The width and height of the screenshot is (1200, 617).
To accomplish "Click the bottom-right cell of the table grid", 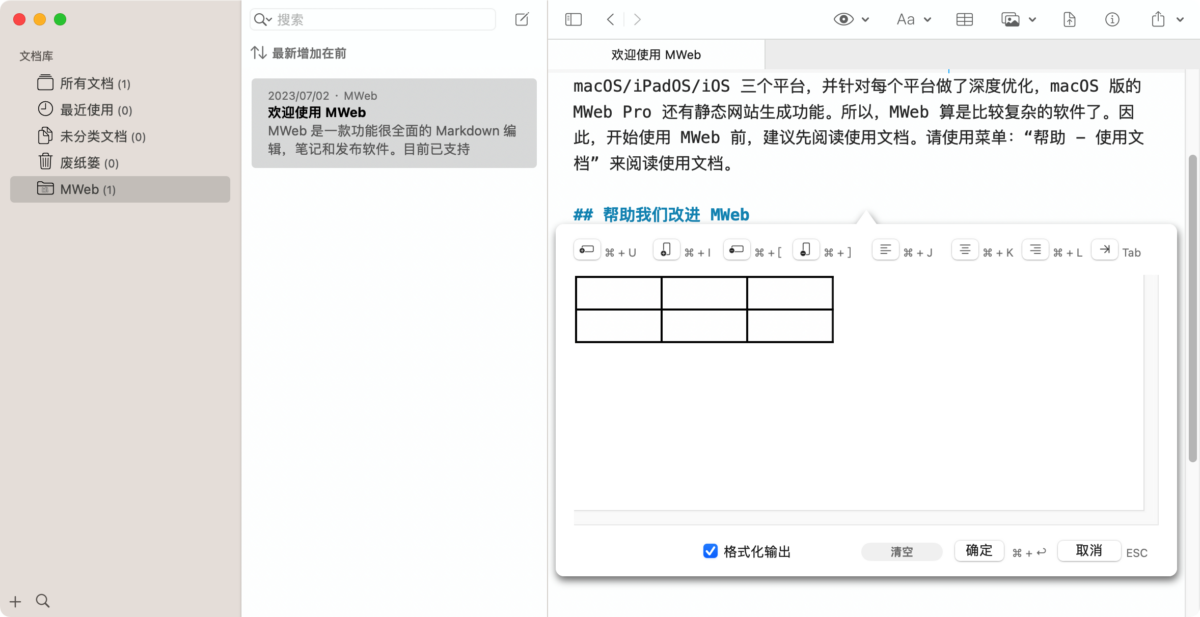I will pos(790,326).
